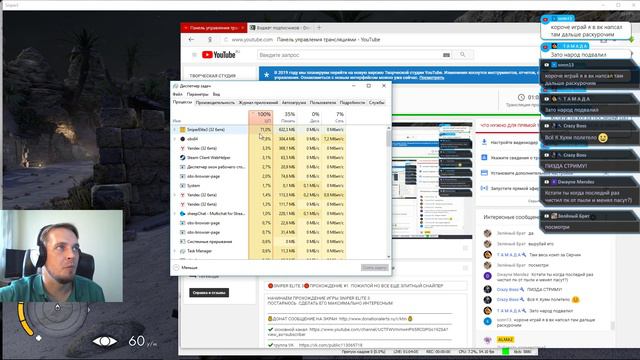The height and width of the screenshot is (360, 640).
Task: Click Dwayne Mendez's avatar in chat list
Action: click(487, 276)
